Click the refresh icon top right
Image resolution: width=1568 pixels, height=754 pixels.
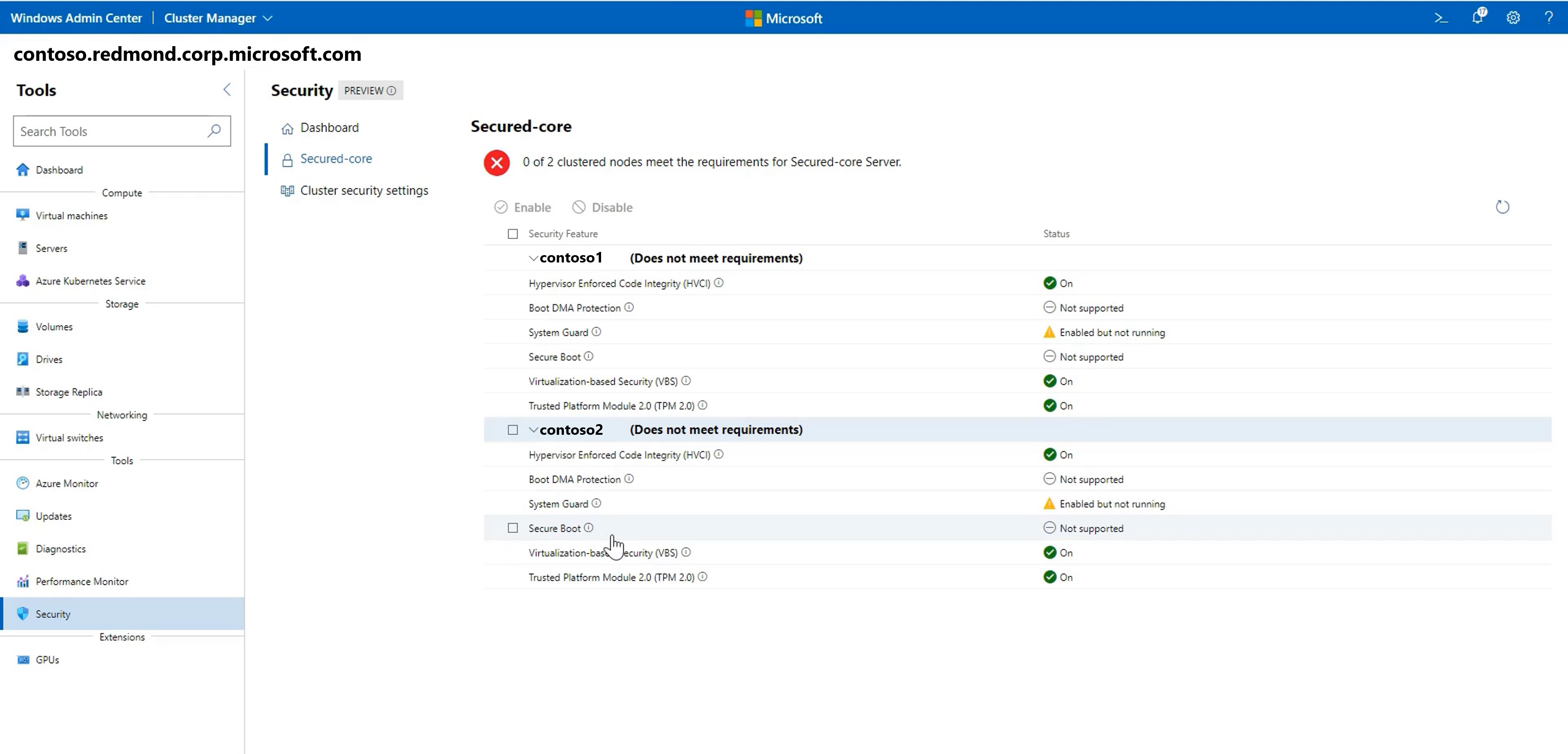click(x=1503, y=207)
